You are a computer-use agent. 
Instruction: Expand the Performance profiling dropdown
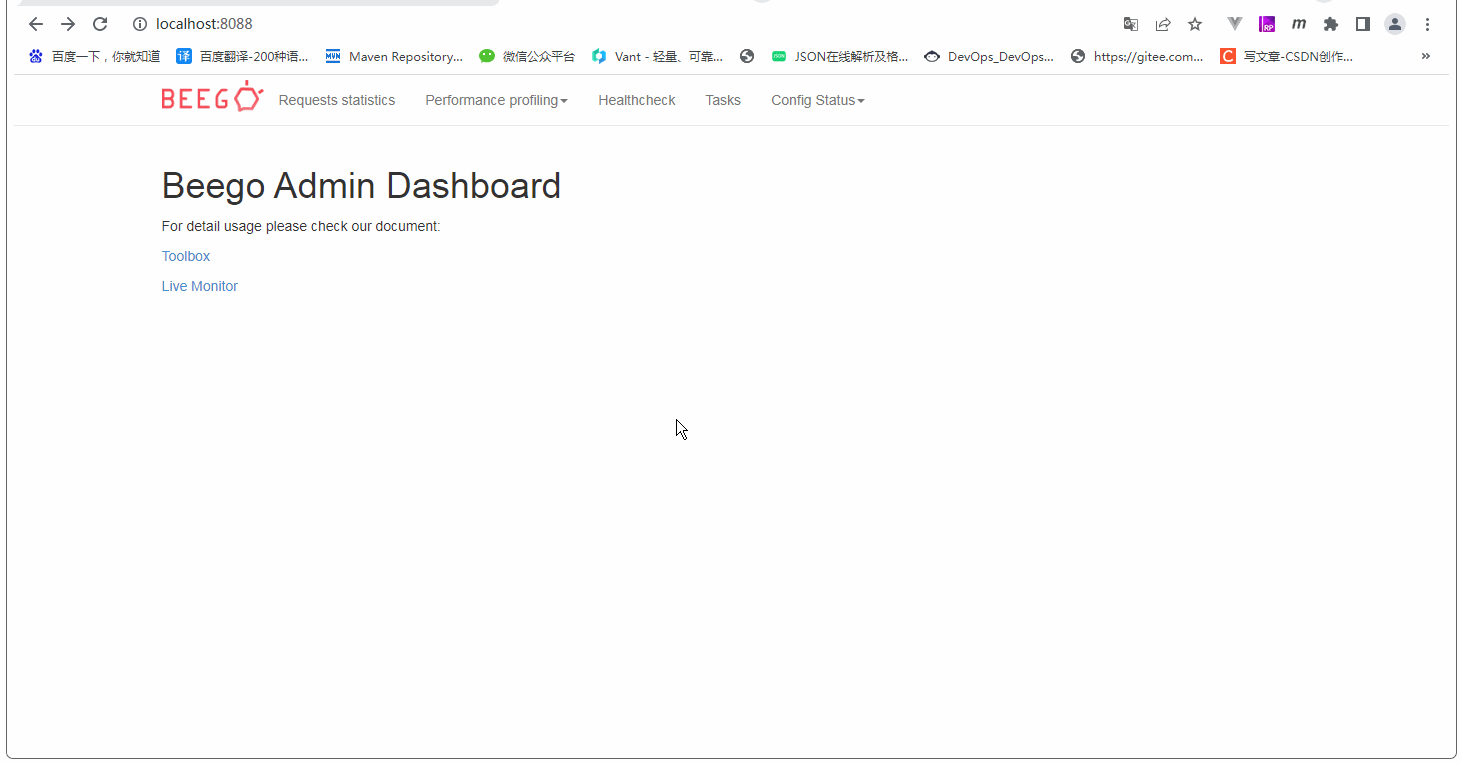coord(496,100)
